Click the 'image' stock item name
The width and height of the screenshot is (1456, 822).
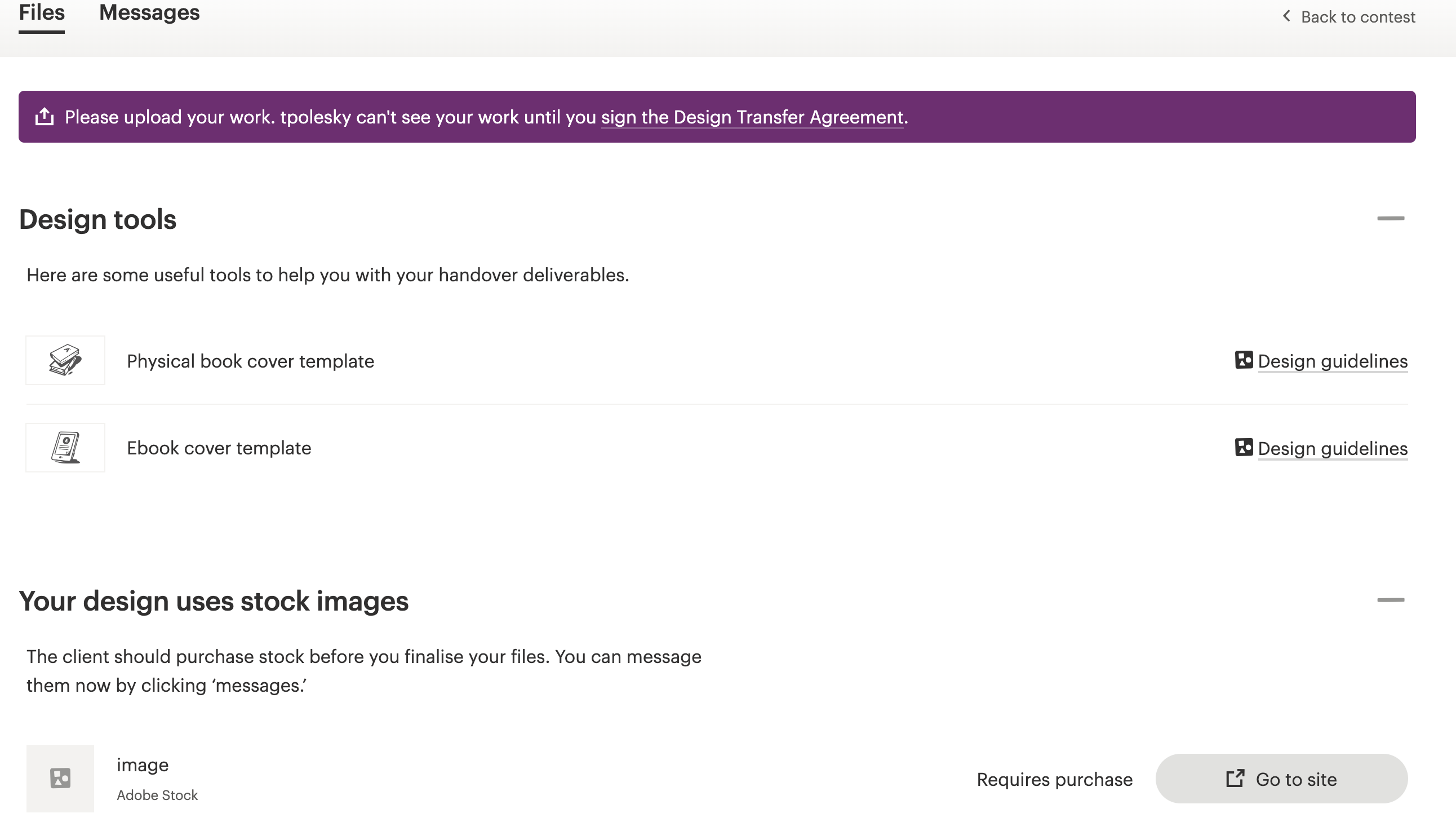143,765
